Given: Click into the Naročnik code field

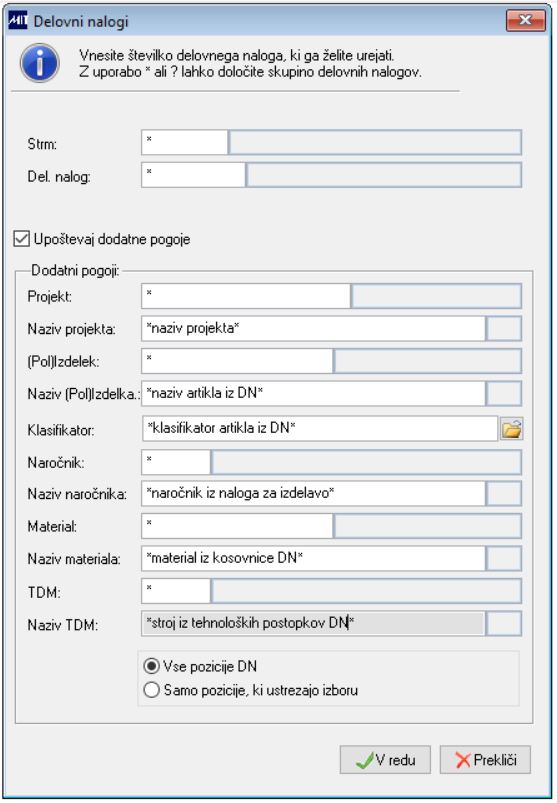Looking at the screenshot, I should [x=176, y=462].
